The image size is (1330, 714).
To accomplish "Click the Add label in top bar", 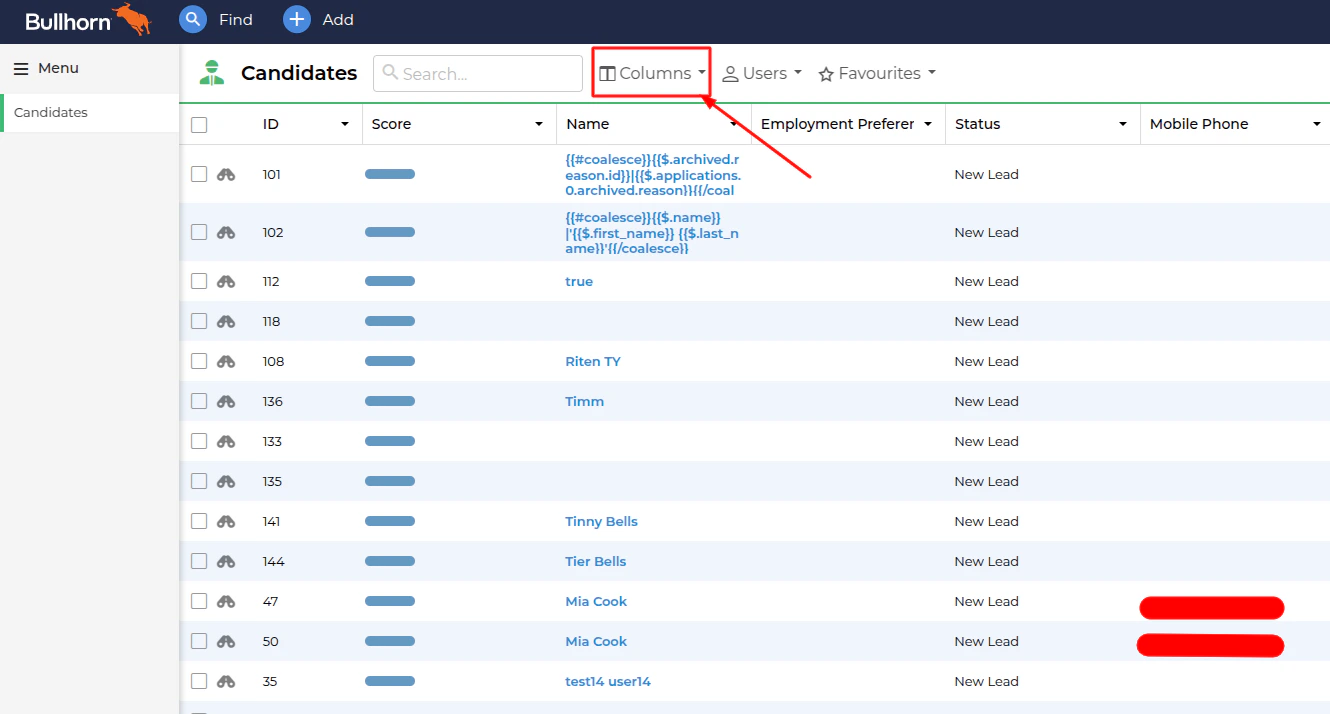I will (x=338, y=19).
